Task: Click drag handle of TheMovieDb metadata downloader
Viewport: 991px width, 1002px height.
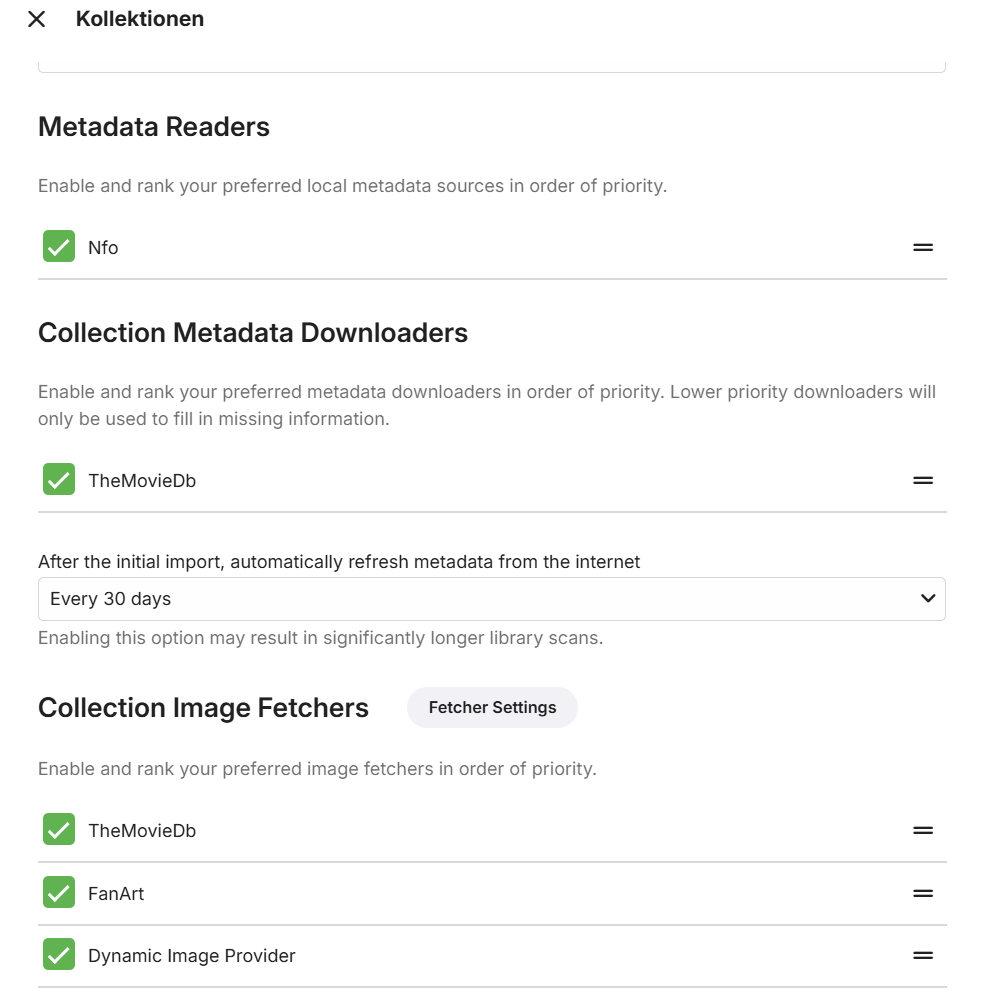Action: click(x=923, y=480)
